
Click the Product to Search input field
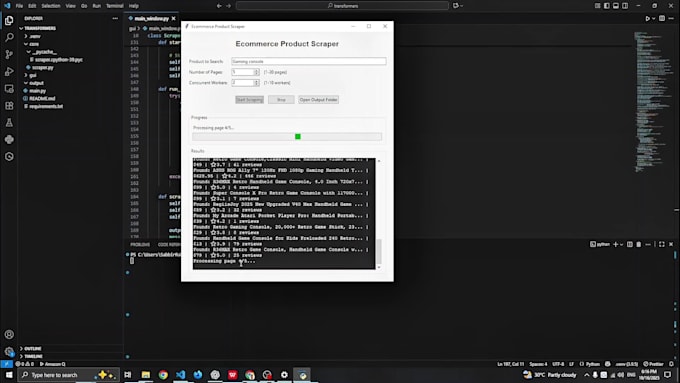pyautogui.click(x=309, y=62)
